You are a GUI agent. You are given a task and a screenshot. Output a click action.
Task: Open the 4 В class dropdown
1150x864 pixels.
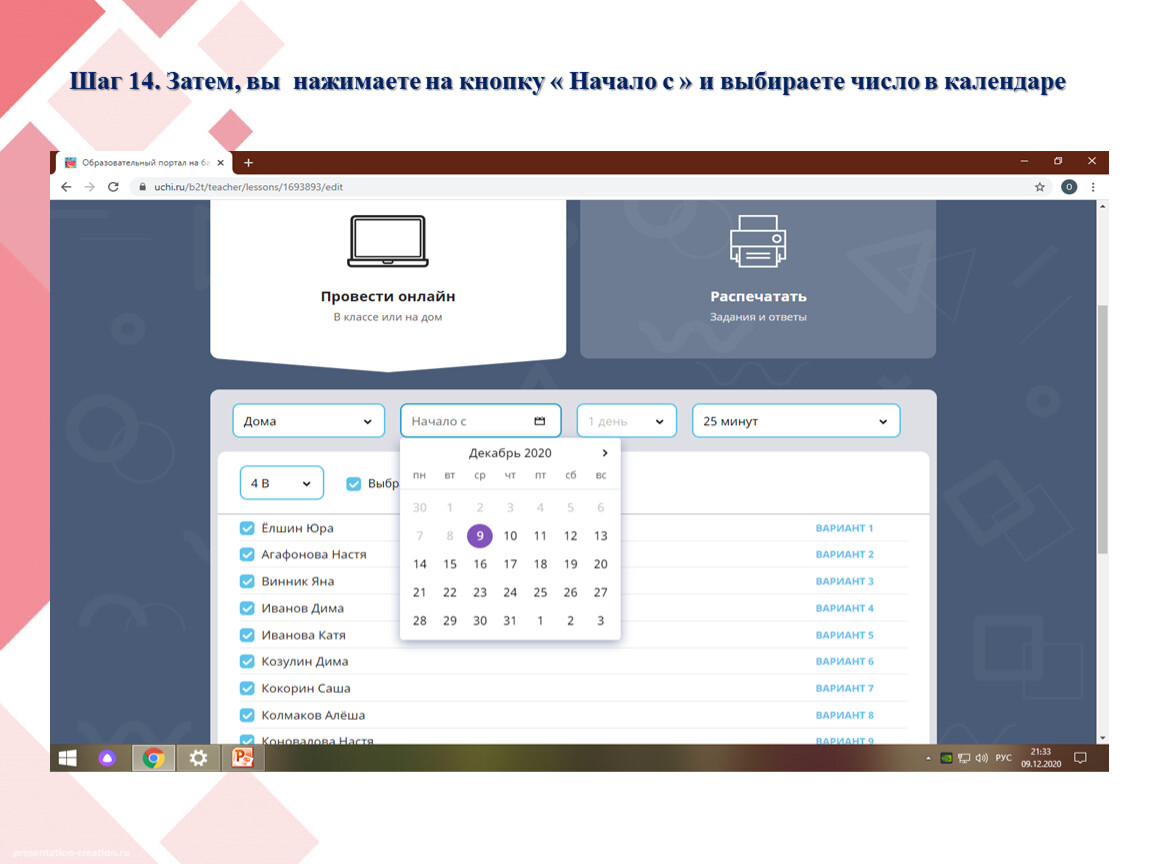point(281,483)
